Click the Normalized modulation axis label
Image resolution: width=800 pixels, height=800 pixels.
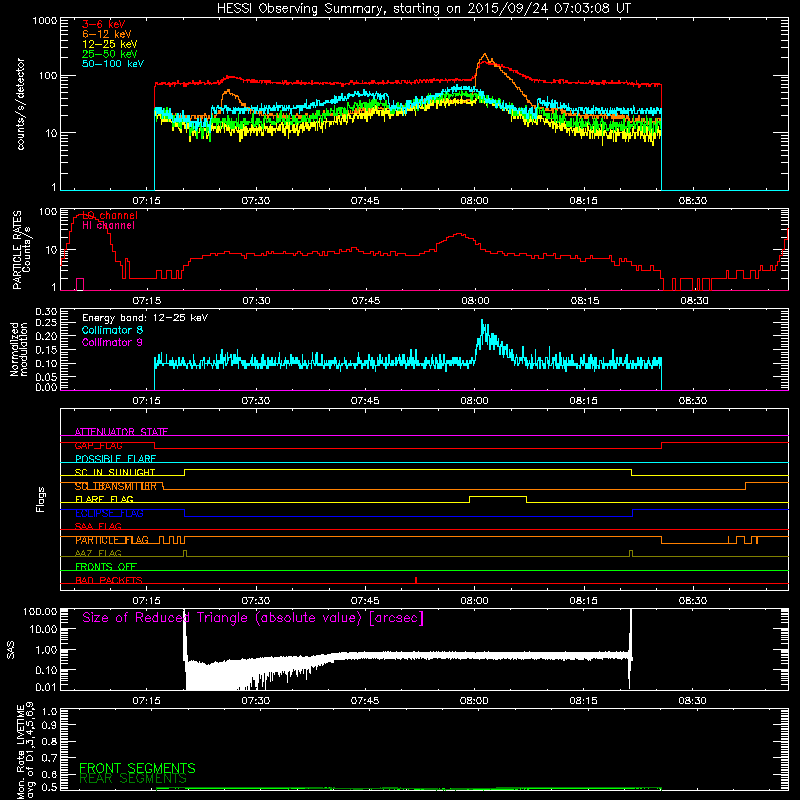click(19, 349)
